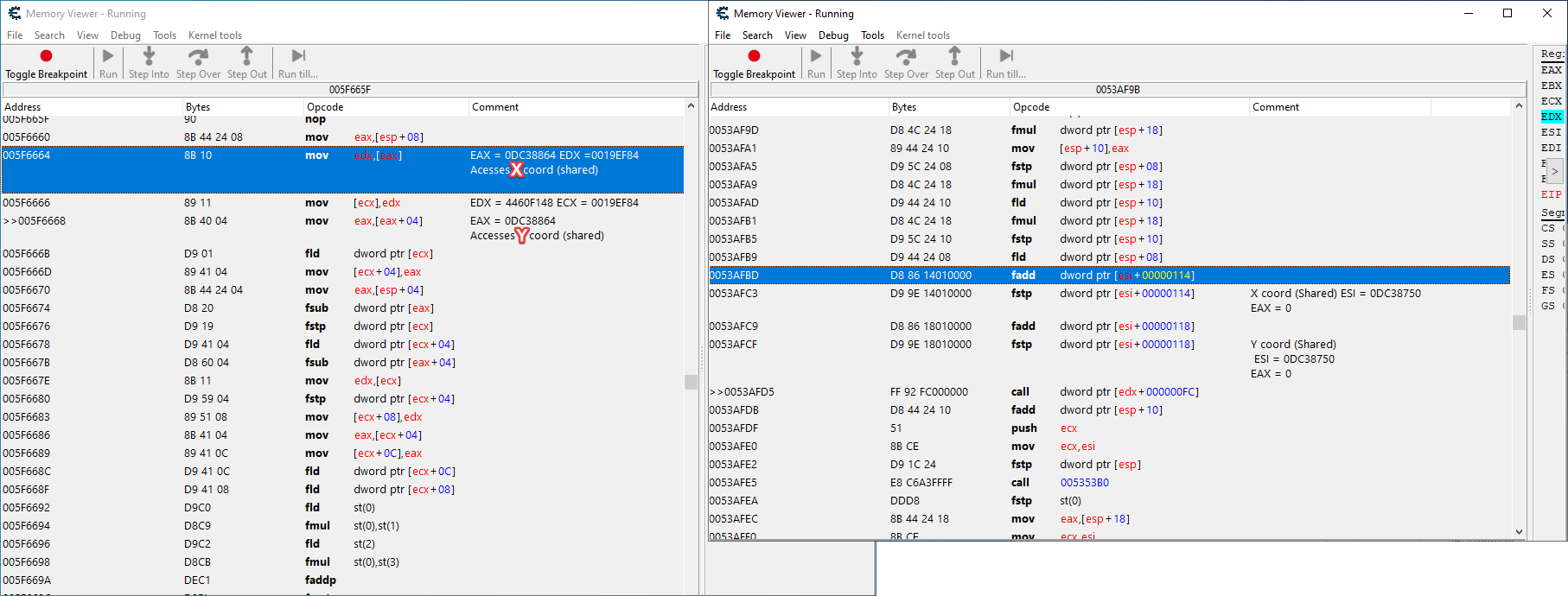Screen dimensions: 1568x596
Task: Click Step Over in the left window
Action: pyautogui.click(x=198, y=63)
